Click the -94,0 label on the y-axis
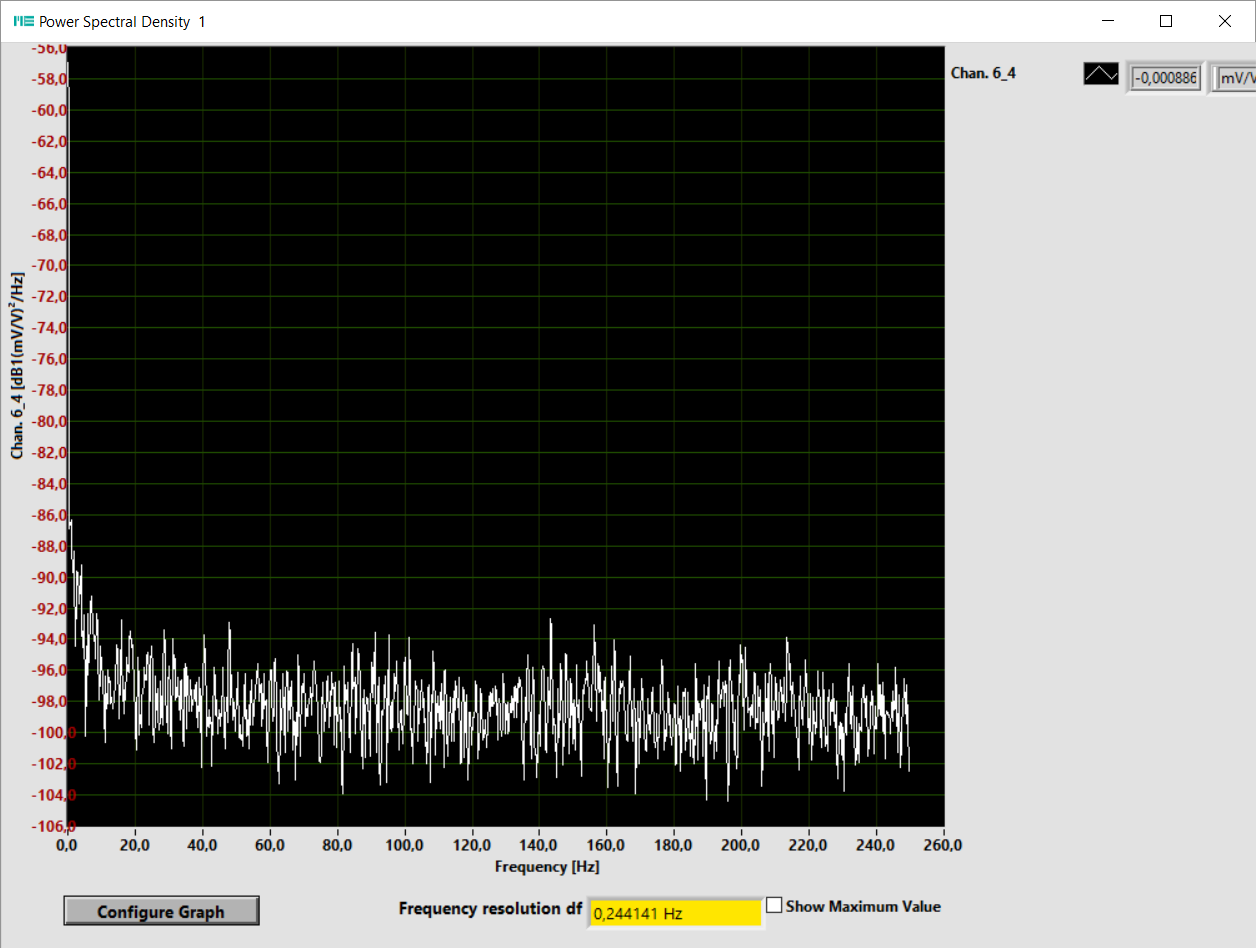The image size is (1256, 948). click(49, 639)
